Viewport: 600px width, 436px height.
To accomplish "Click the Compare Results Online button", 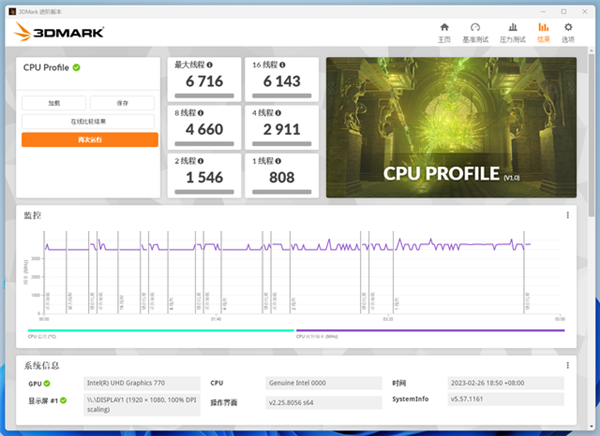I will click(88, 121).
